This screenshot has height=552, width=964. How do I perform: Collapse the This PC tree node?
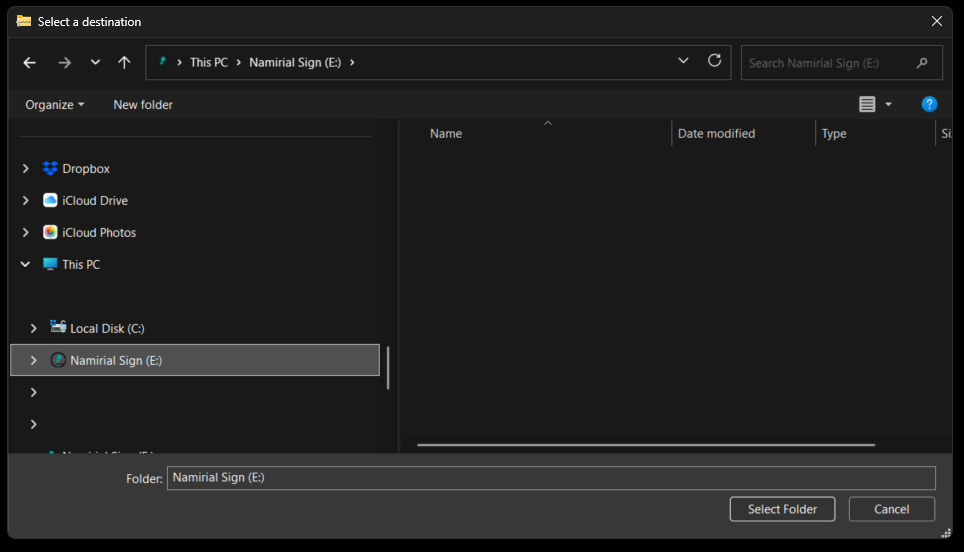26,265
